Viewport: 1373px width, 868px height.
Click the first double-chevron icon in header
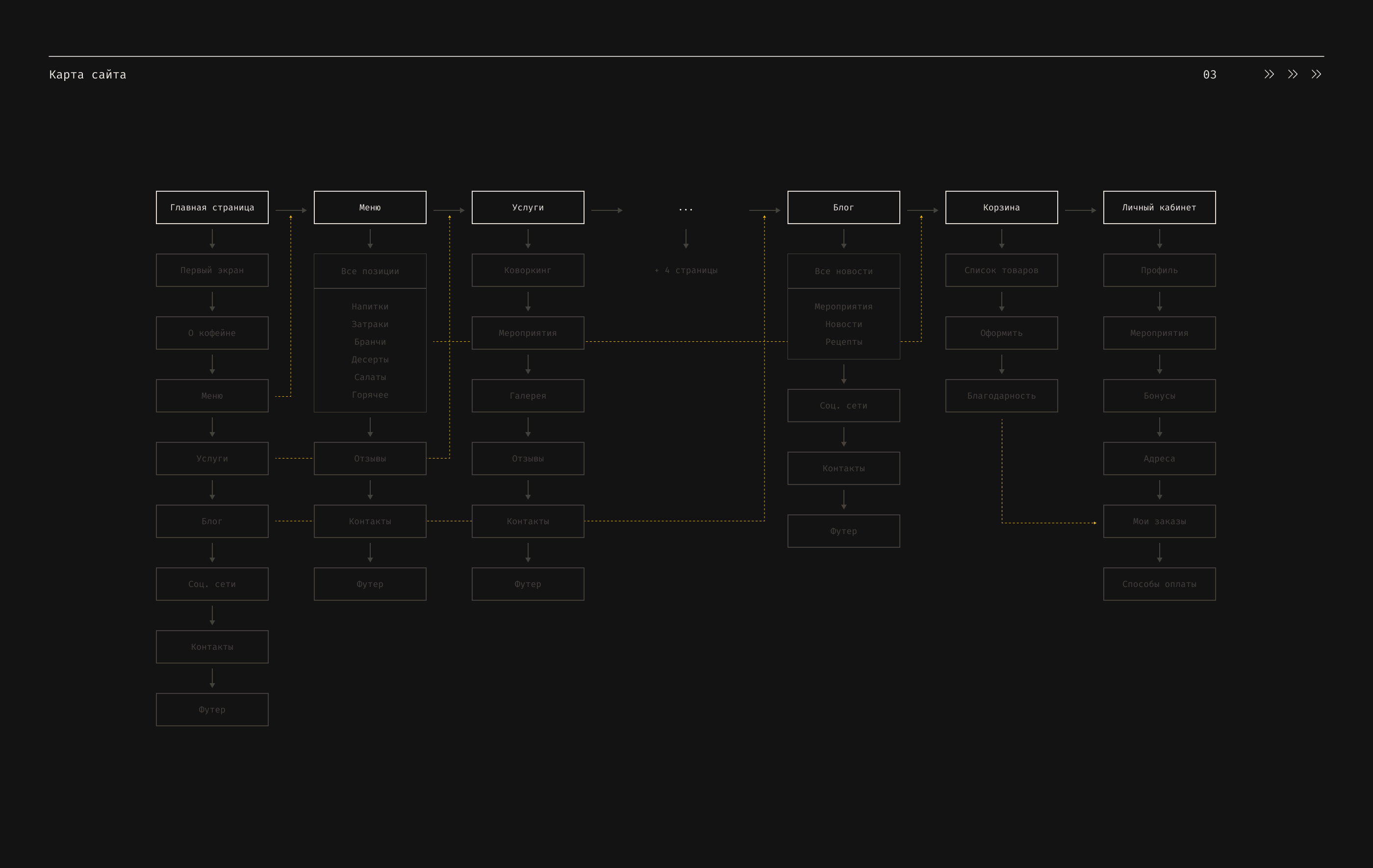pos(1269,74)
